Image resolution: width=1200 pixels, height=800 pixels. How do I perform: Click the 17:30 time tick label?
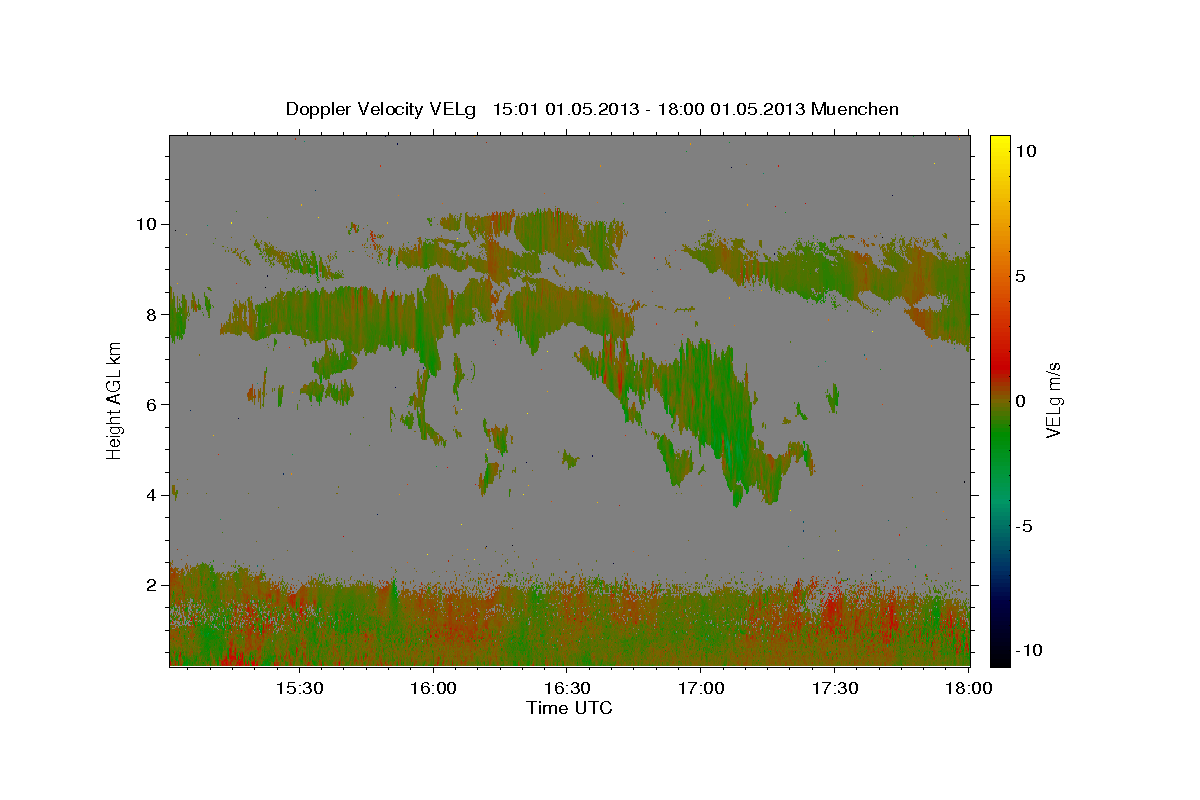pyautogui.click(x=834, y=688)
